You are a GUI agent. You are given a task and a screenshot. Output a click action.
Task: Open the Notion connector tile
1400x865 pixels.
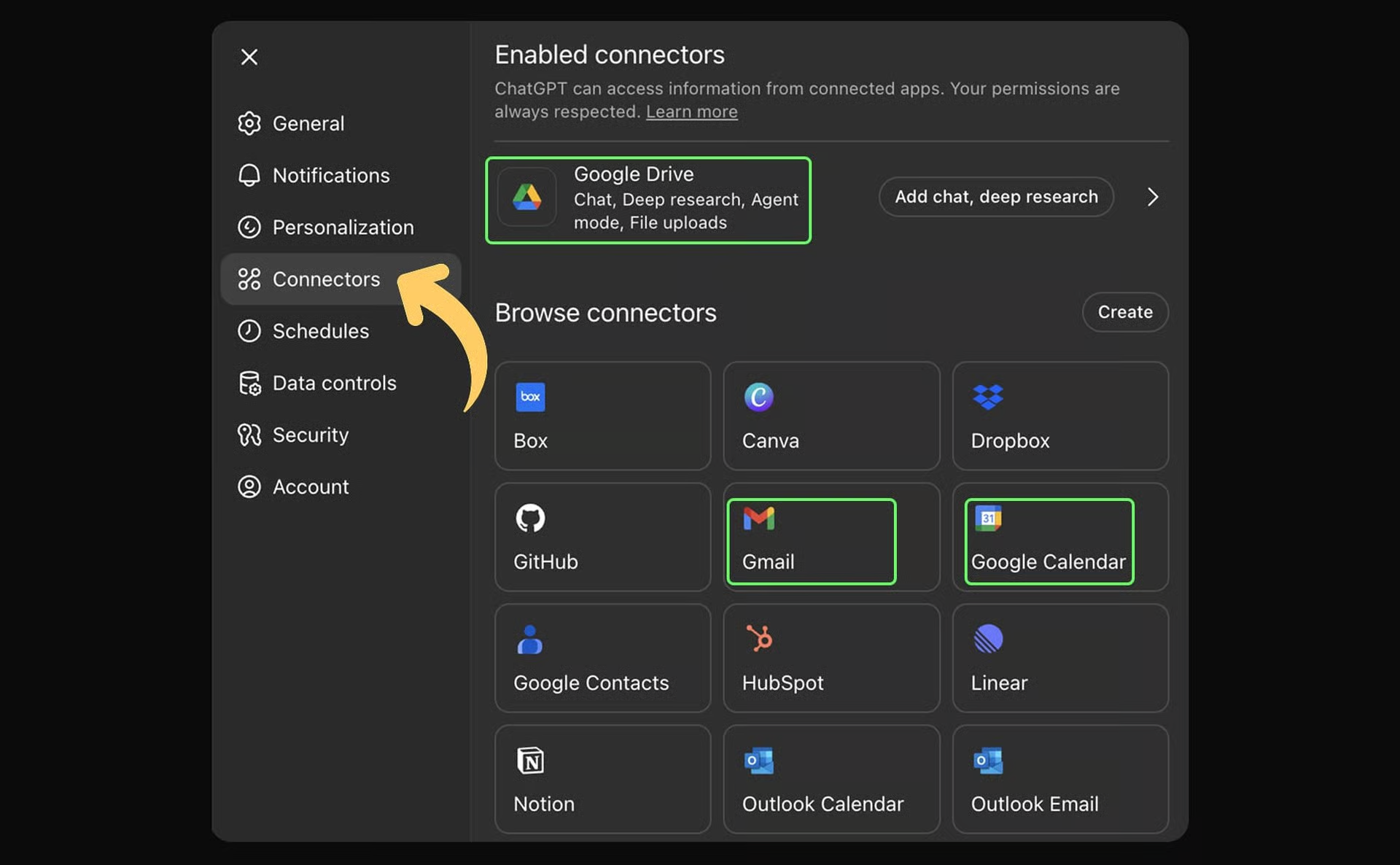[x=602, y=779]
